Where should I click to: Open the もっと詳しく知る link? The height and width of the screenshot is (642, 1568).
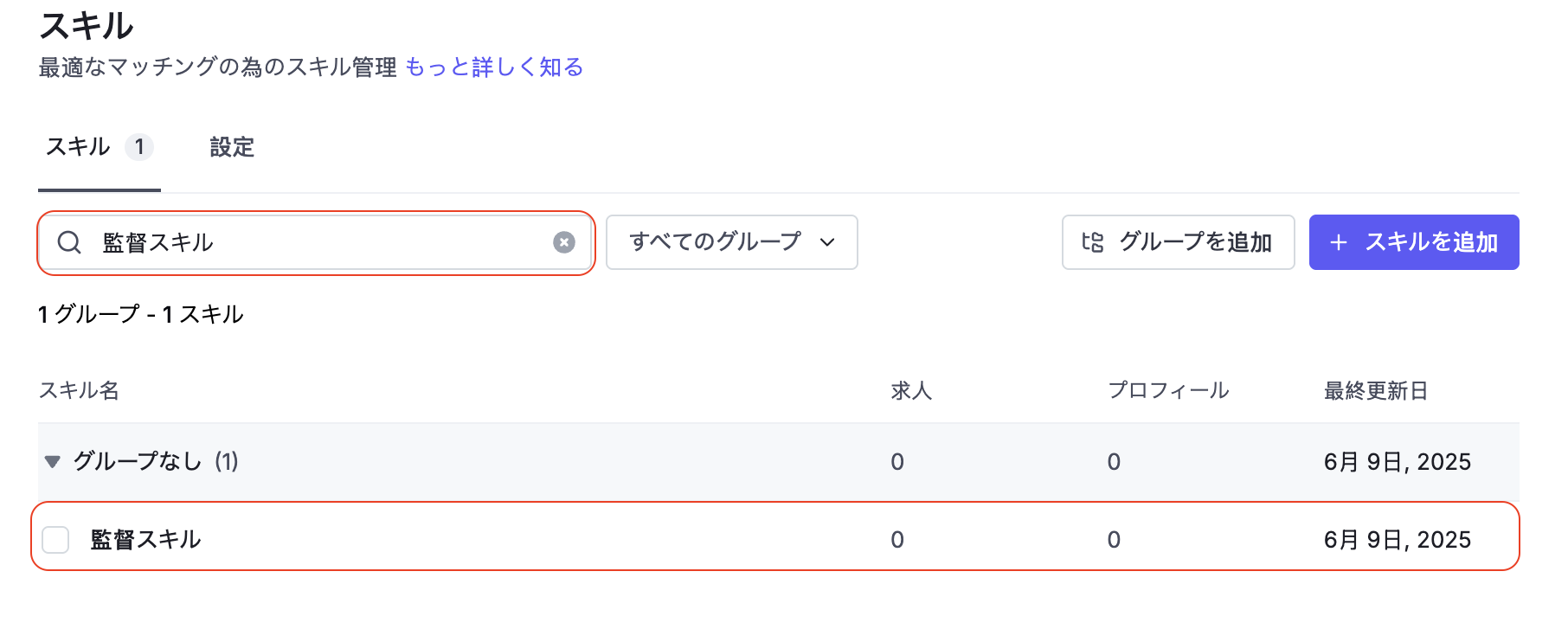[x=494, y=67]
